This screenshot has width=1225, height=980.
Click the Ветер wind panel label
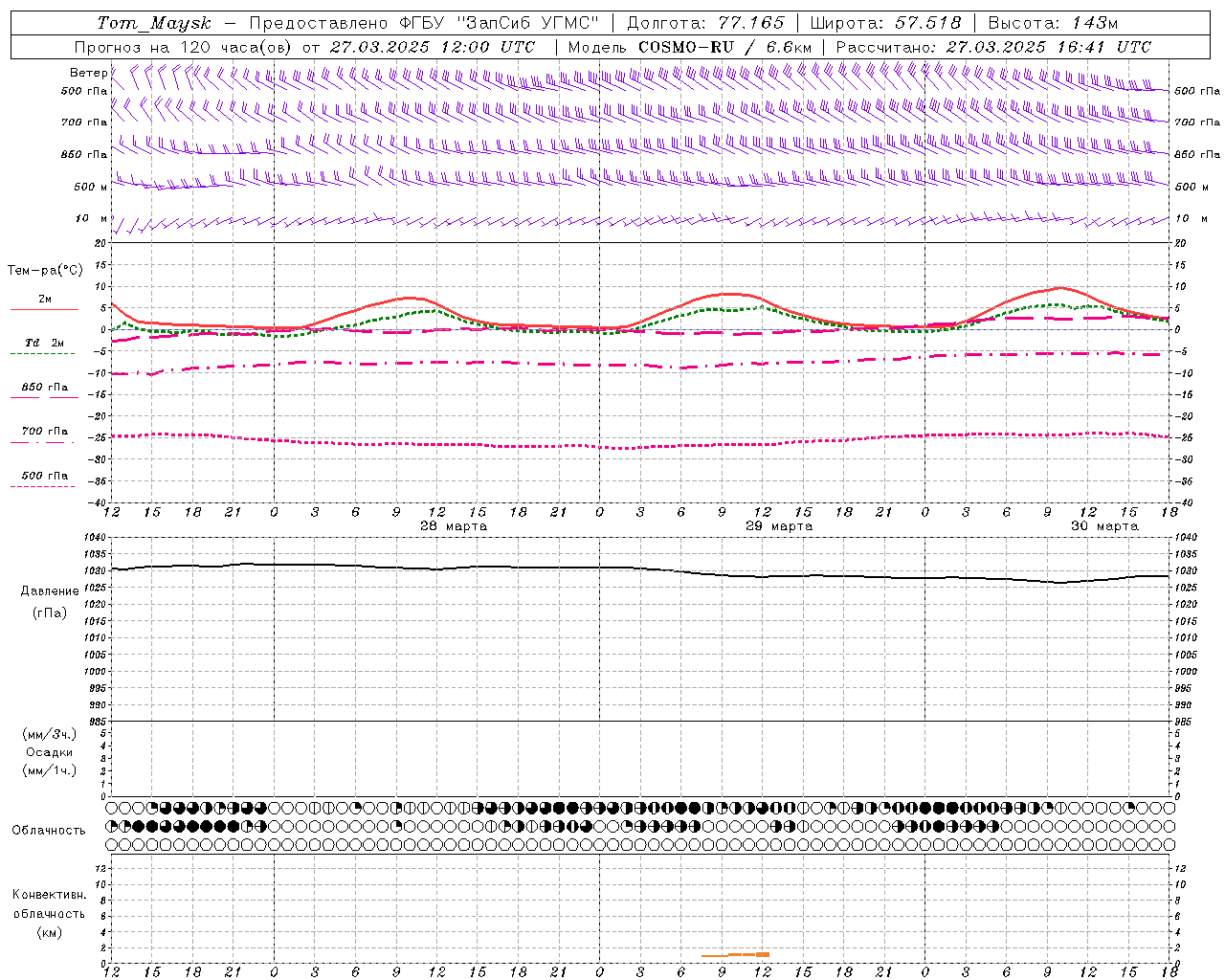(88, 73)
